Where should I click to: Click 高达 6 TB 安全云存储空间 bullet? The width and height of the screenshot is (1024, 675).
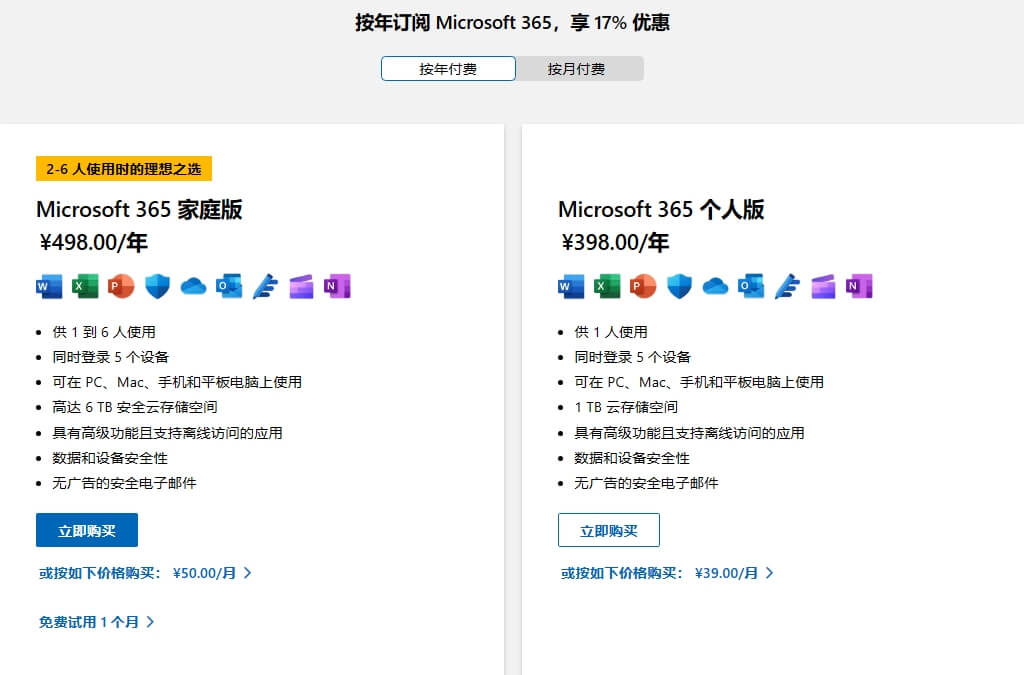click(x=135, y=407)
